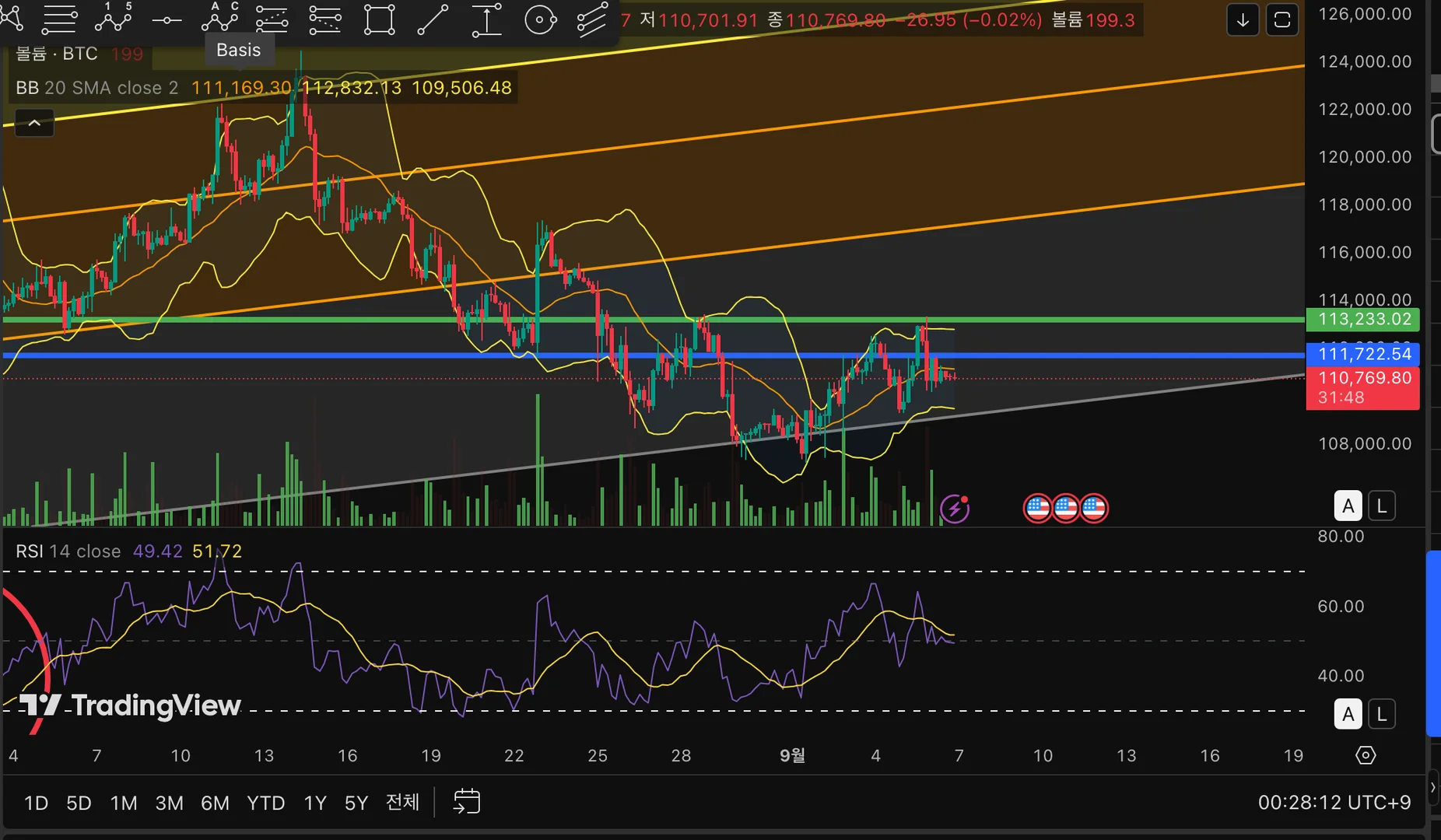The height and width of the screenshot is (840, 1441).
Task: Switch range to 3M
Action: [170, 803]
